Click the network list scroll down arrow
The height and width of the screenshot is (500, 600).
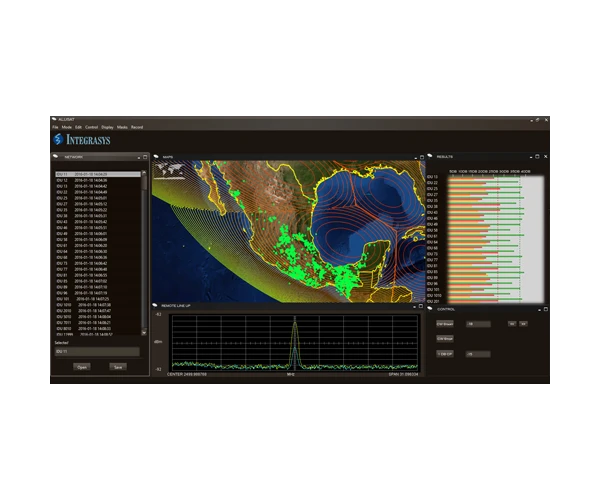tap(144, 333)
